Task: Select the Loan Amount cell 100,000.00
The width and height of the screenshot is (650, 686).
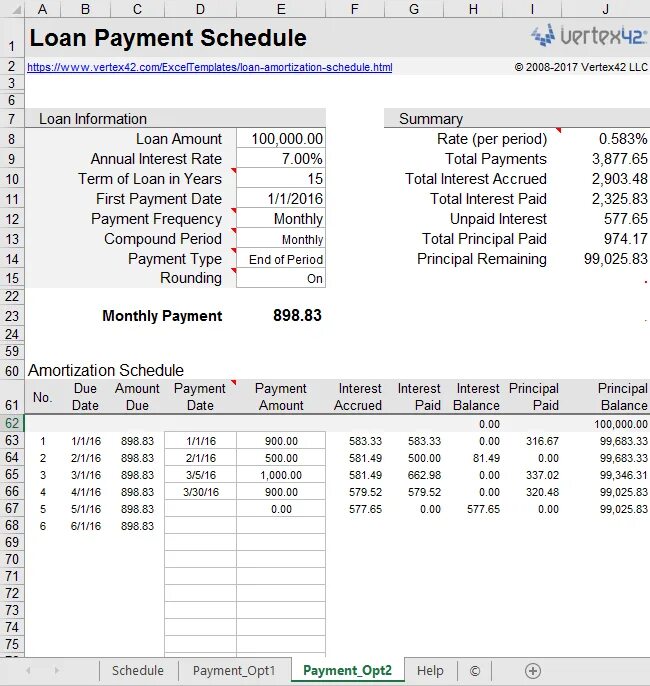Action: pyautogui.click(x=281, y=139)
